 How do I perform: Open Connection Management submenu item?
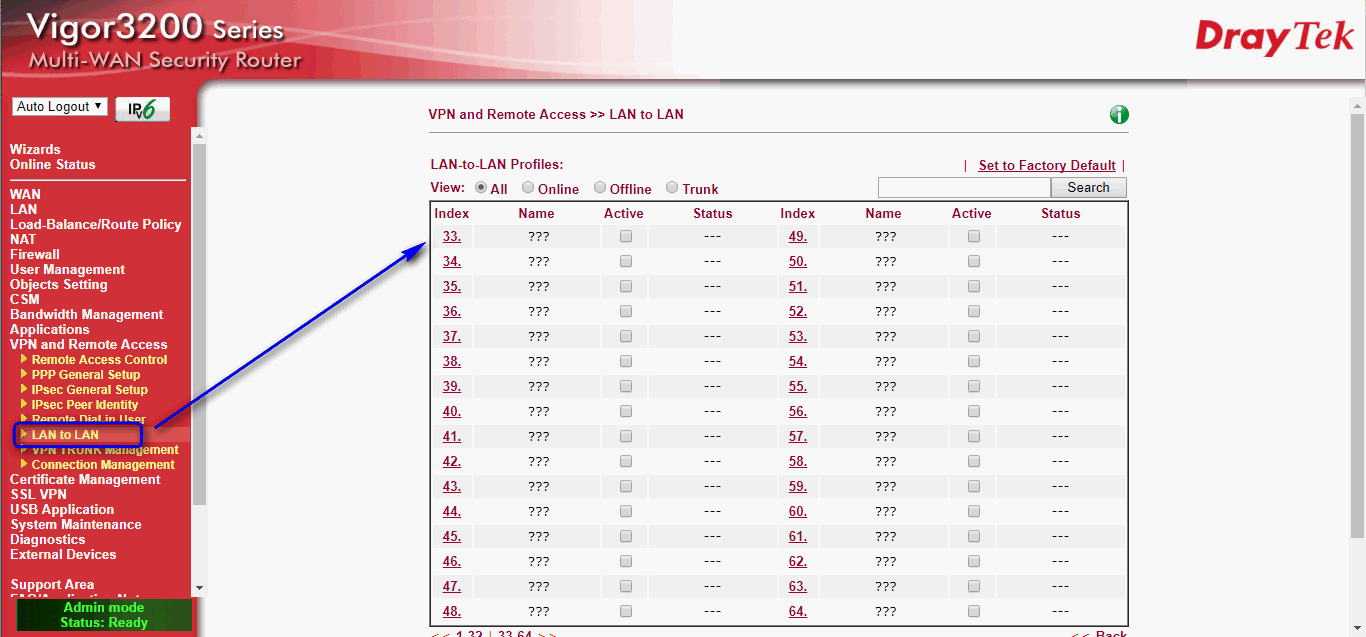click(x=103, y=465)
